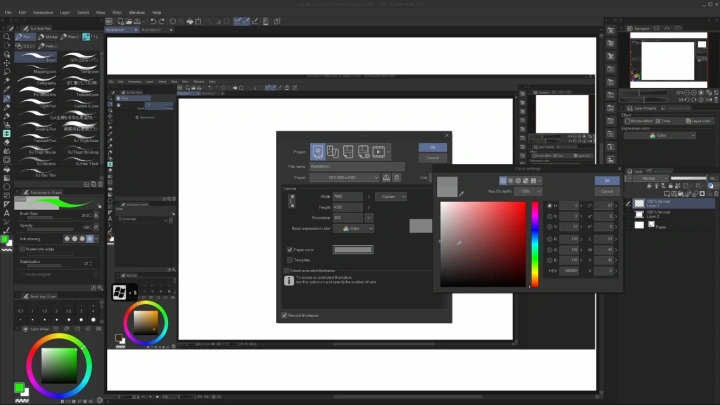This screenshot has width=720, height=405.
Task: Click the File name input field
Action: [x=370, y=166]
